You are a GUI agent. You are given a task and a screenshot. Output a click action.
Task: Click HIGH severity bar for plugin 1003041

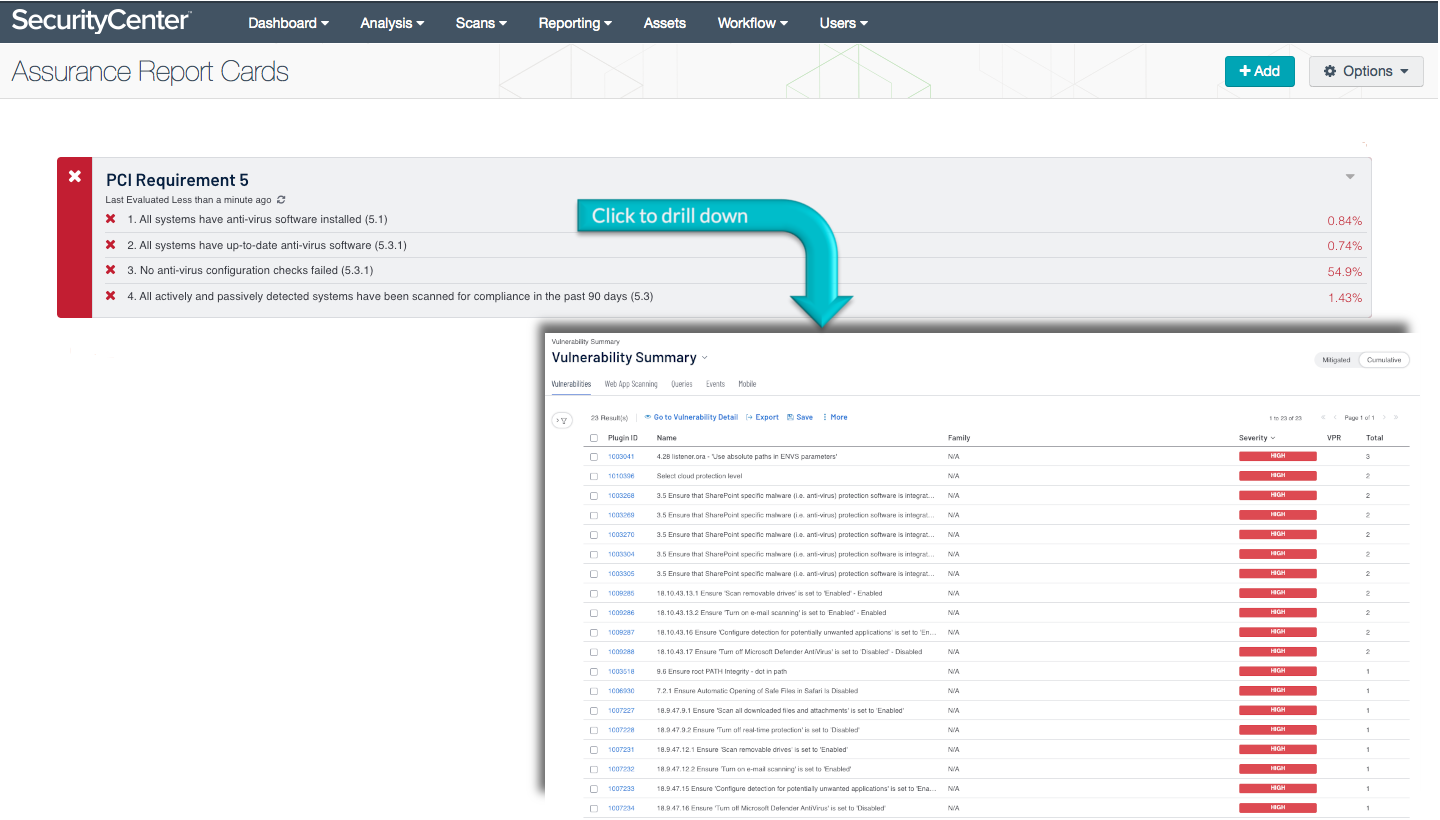[1278, 456]
